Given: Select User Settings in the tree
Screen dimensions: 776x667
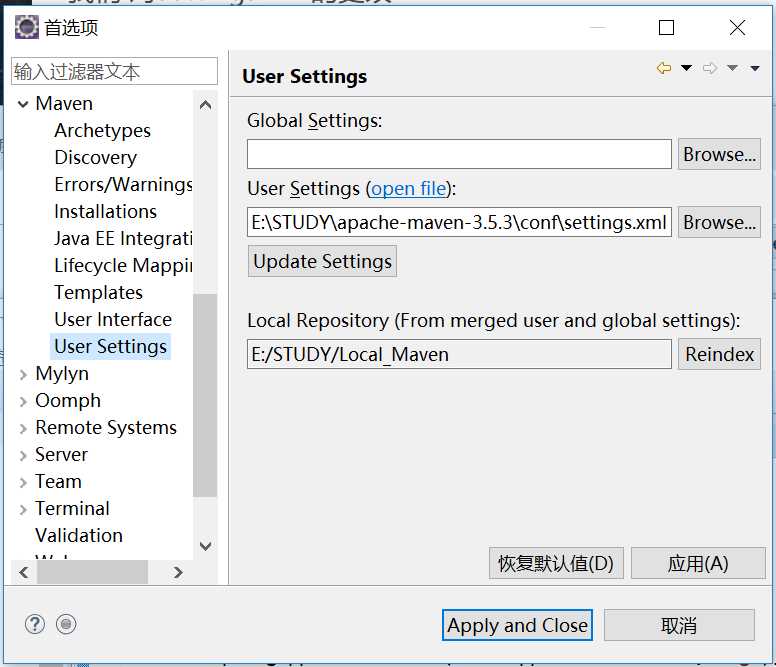Looking at the screenshot, I should 110,346.
